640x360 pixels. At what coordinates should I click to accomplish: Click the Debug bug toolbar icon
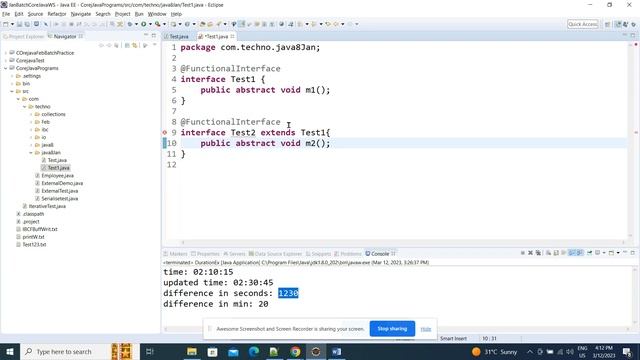130,24
